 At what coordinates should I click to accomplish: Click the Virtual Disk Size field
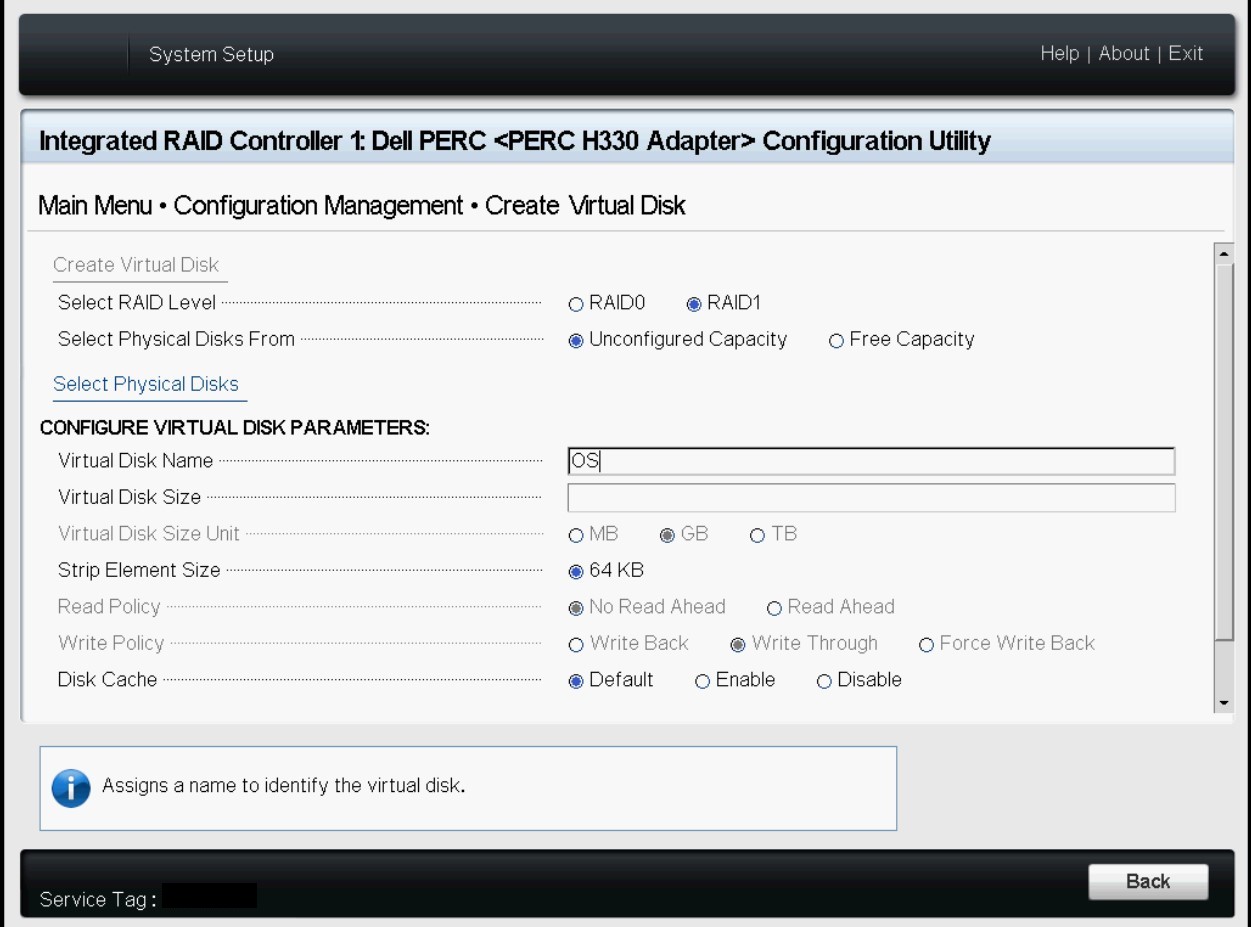point(871,498)
